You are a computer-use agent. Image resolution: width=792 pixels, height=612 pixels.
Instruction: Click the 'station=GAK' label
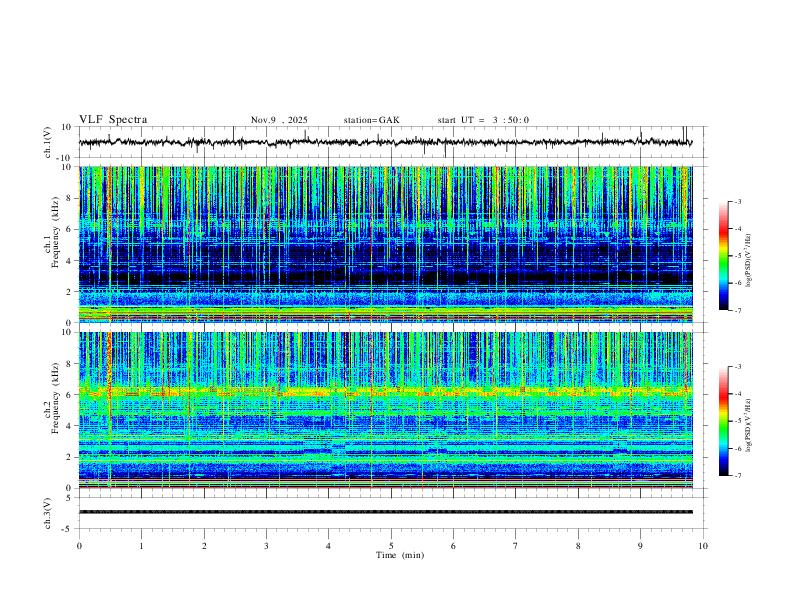click(371, 120)
